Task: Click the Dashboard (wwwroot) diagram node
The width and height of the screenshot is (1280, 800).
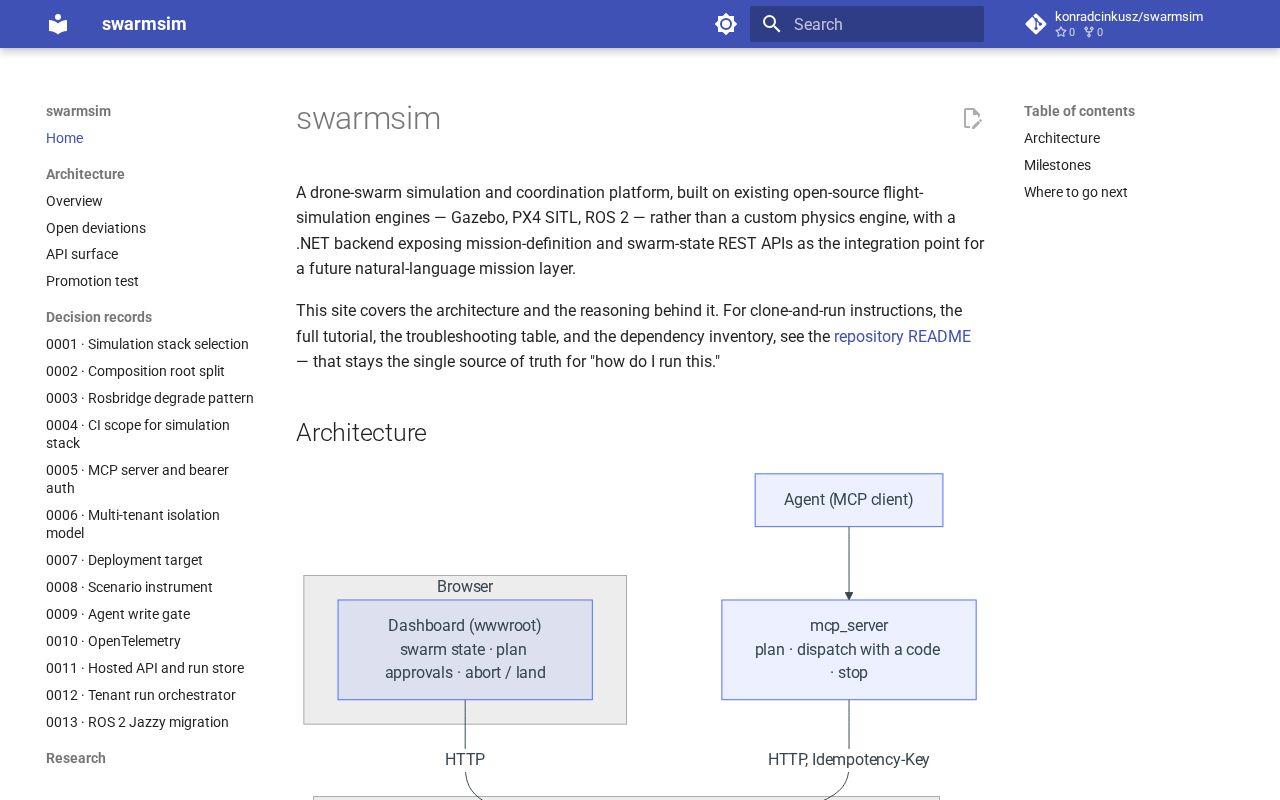Action: [x=465, y=650]
